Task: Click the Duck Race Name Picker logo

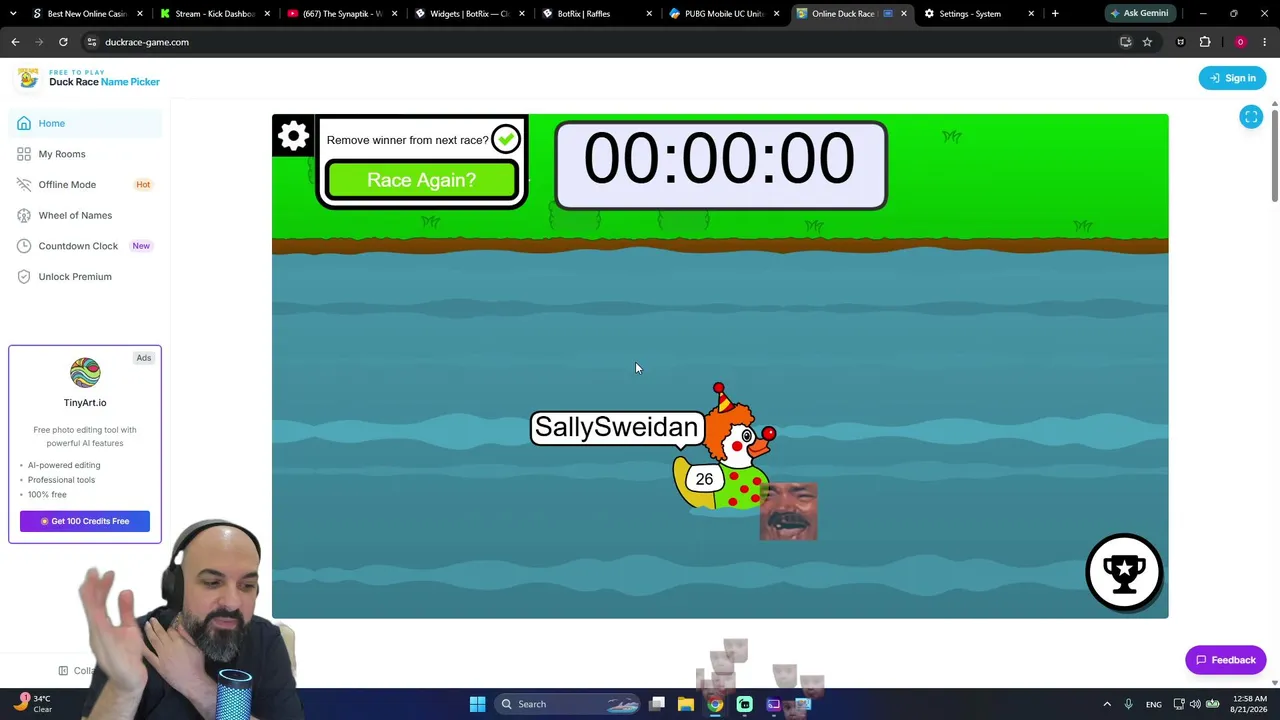Action: coord(89,78)
